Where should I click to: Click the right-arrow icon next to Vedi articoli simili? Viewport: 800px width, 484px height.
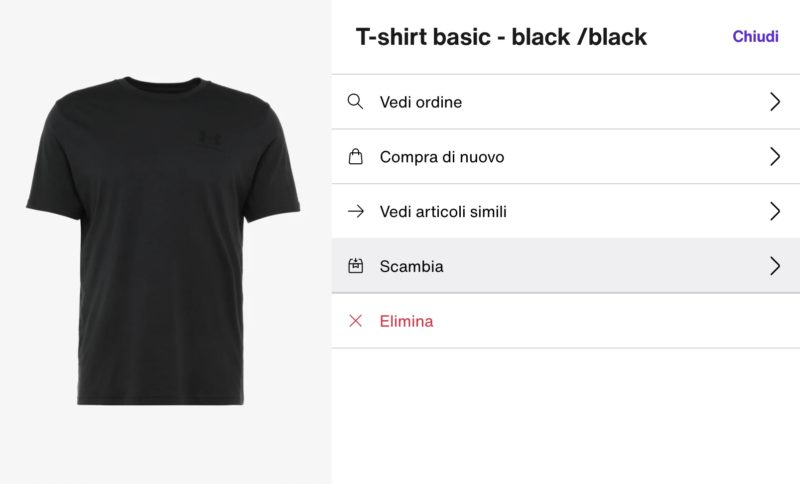355,212
